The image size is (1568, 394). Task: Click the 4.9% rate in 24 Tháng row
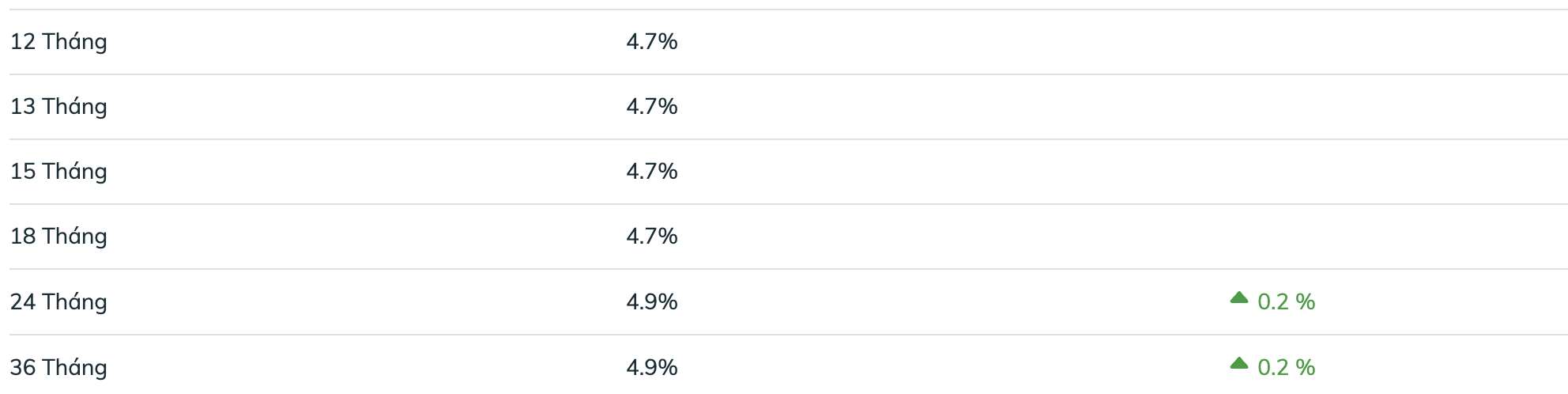click(652, 302)
